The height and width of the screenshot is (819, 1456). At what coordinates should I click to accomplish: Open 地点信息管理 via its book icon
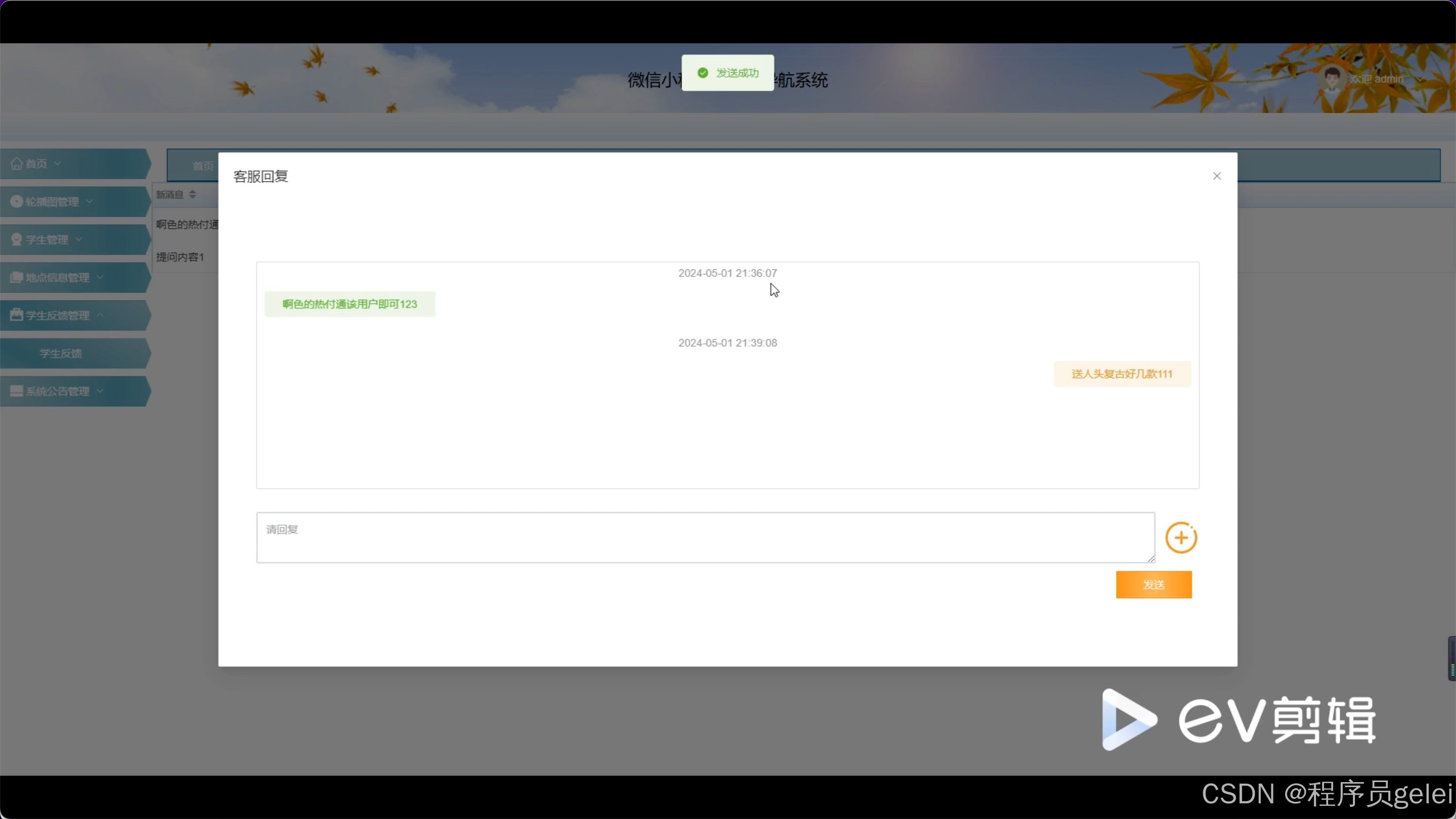pos(16,277)
